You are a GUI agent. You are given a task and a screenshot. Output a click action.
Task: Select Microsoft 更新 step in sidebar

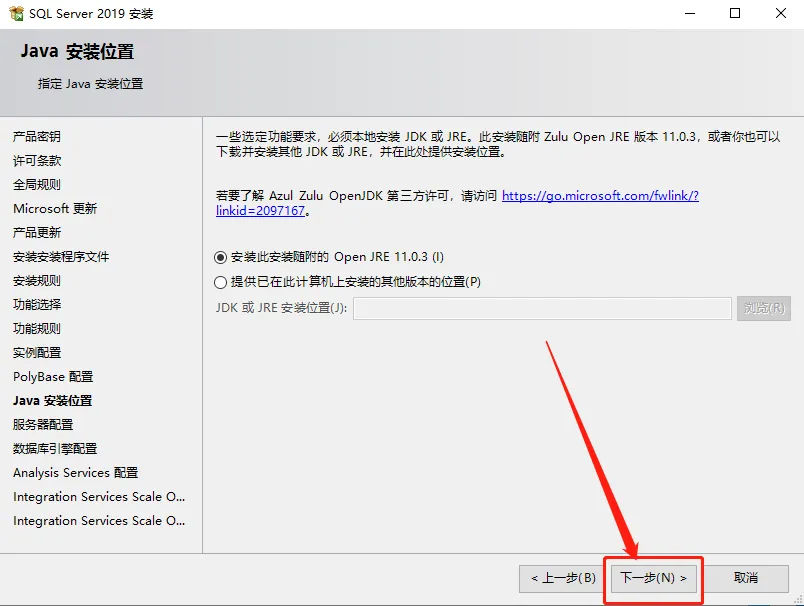55,209
